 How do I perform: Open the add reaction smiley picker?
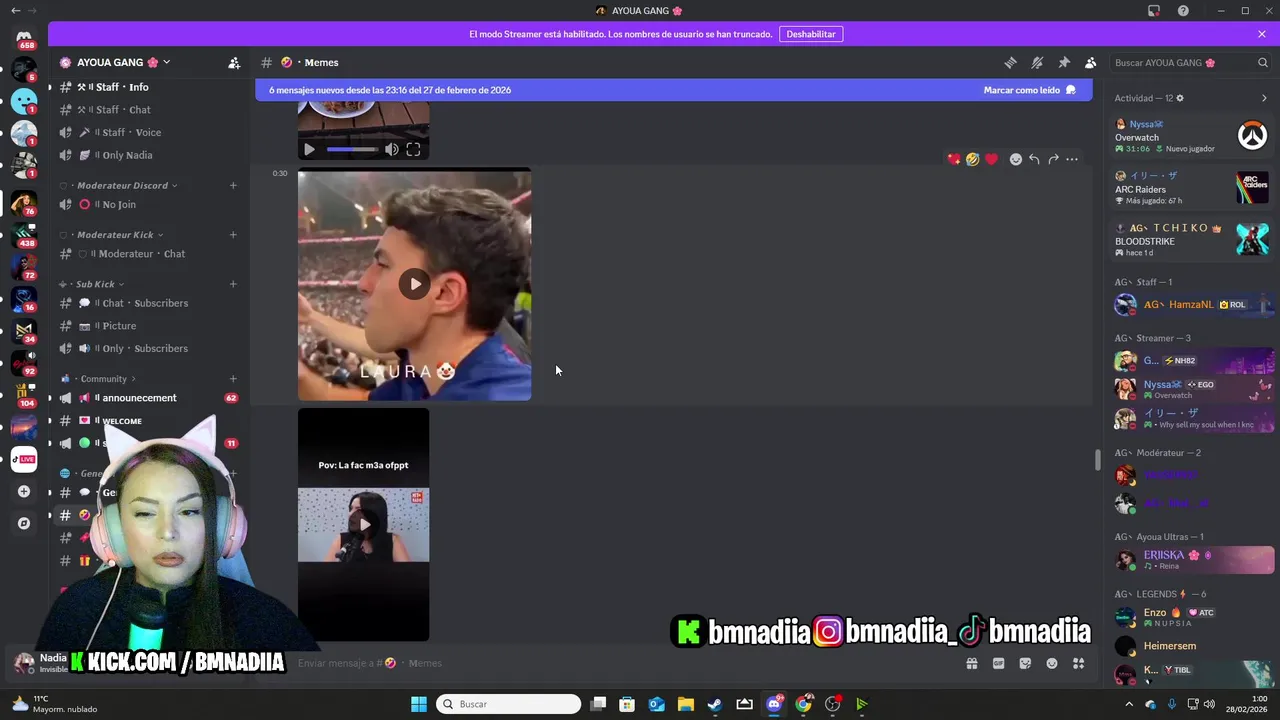tap(1016, 159)
